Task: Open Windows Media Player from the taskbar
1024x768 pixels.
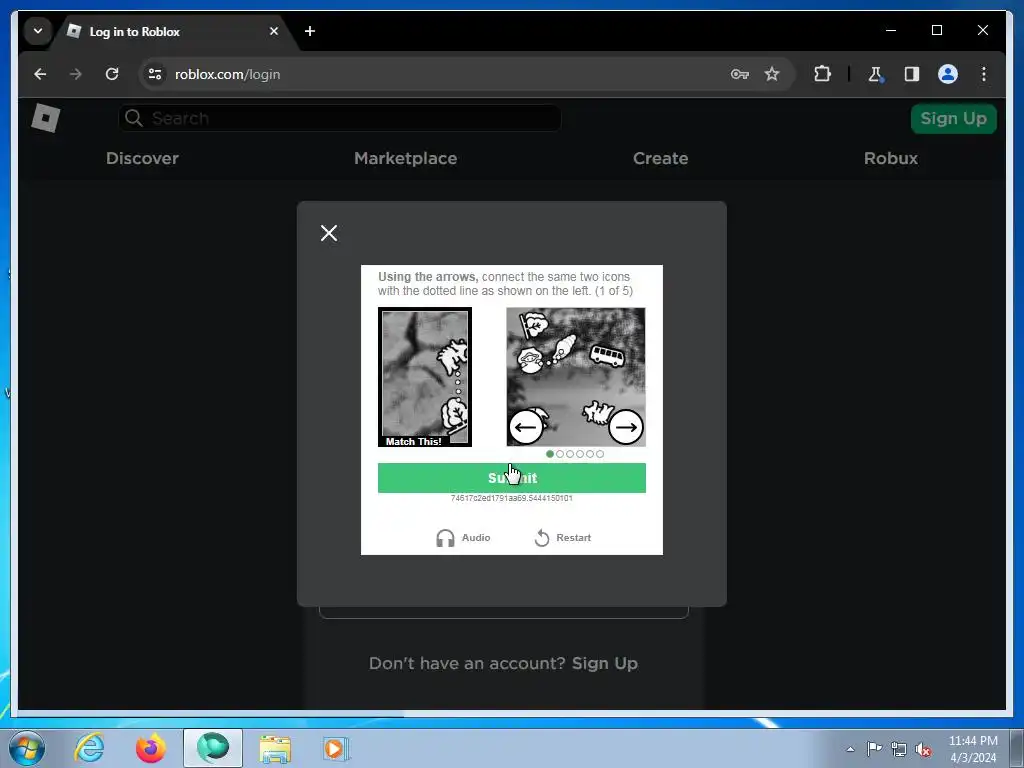Action: click(336, 748)
